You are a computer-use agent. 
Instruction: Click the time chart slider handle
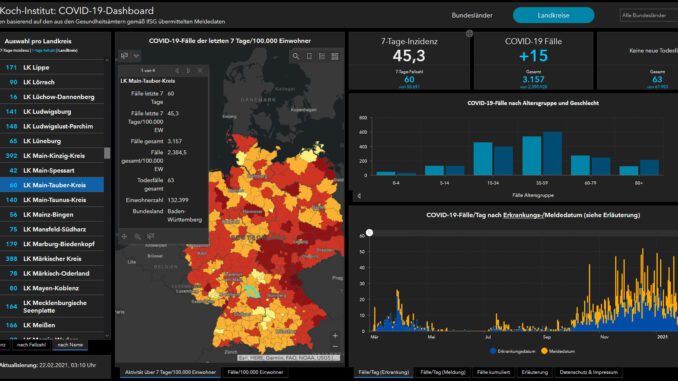369,233
